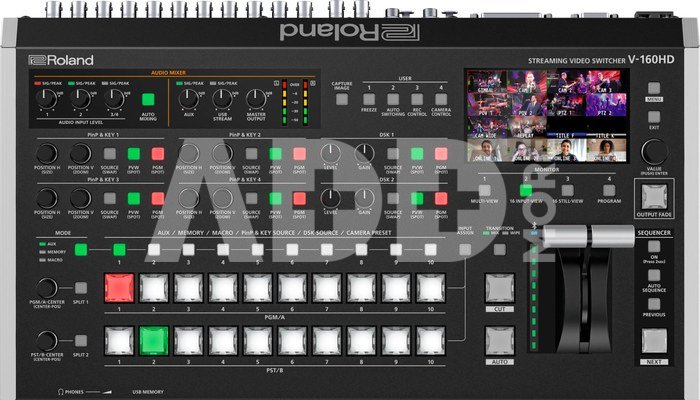Select MONITOR 2 16 INPUT-VIEW button
Viewport: 700px width, 400px height.
pyautogui.click(x=526, y=191)
